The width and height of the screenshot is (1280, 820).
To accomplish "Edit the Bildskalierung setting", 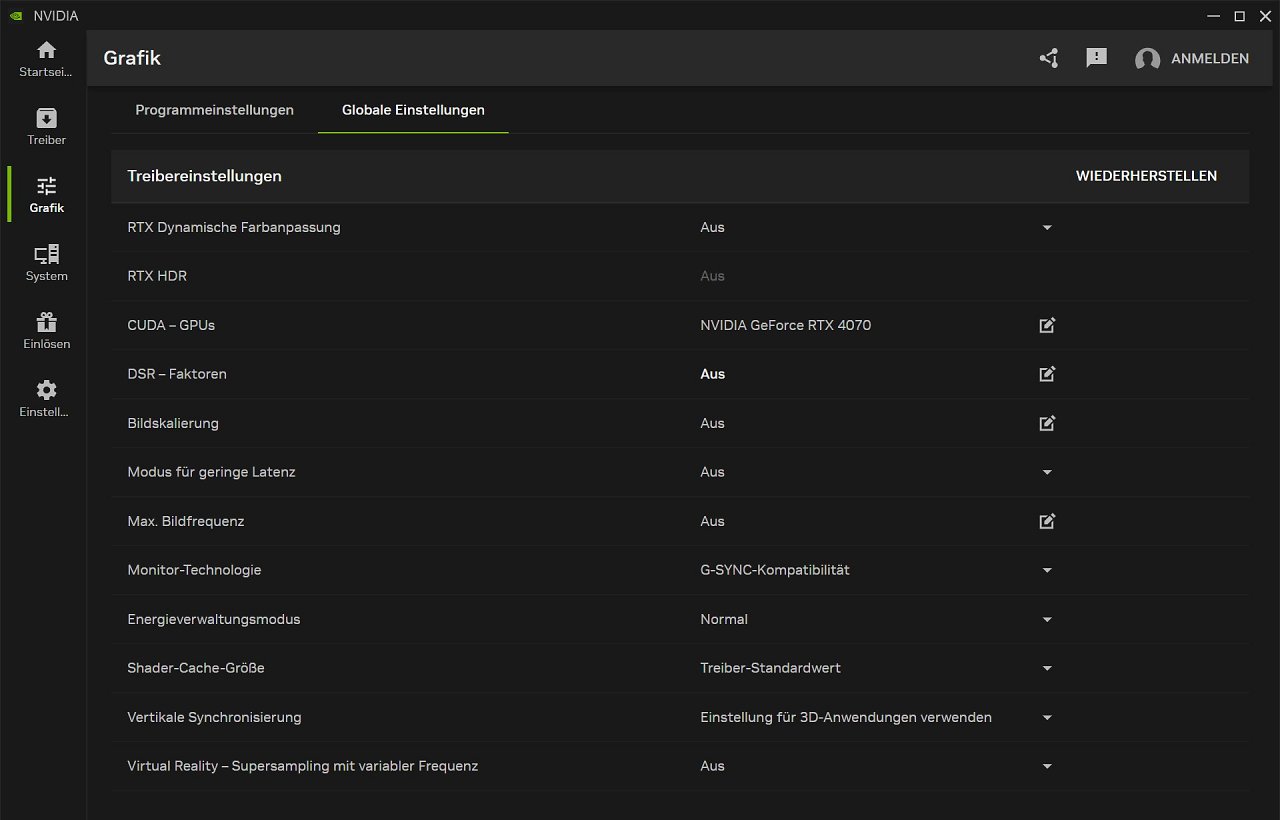I will (1047, 423).
